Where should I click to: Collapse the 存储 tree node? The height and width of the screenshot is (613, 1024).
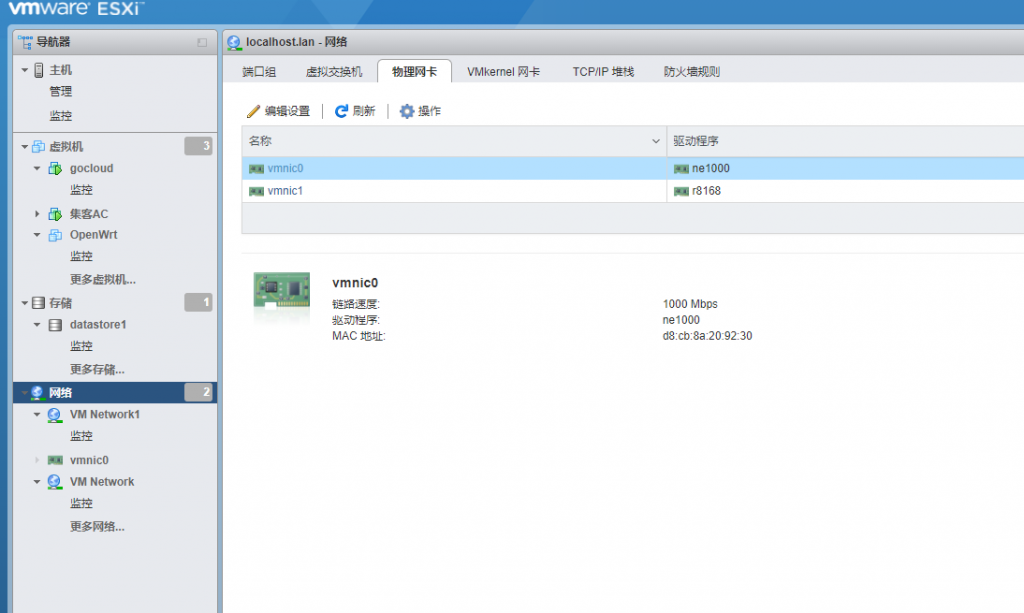tap(24, 303)
